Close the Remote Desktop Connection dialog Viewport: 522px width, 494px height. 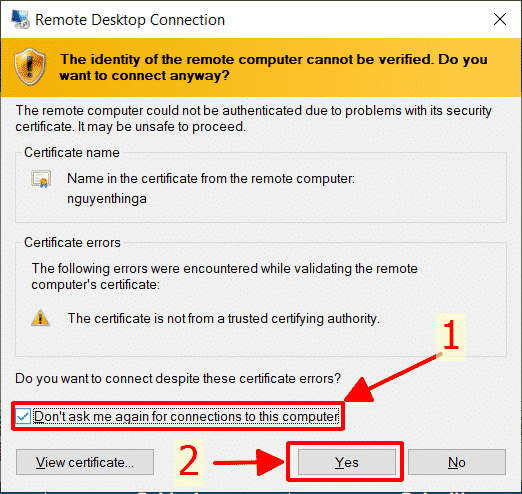coord(500,19)
